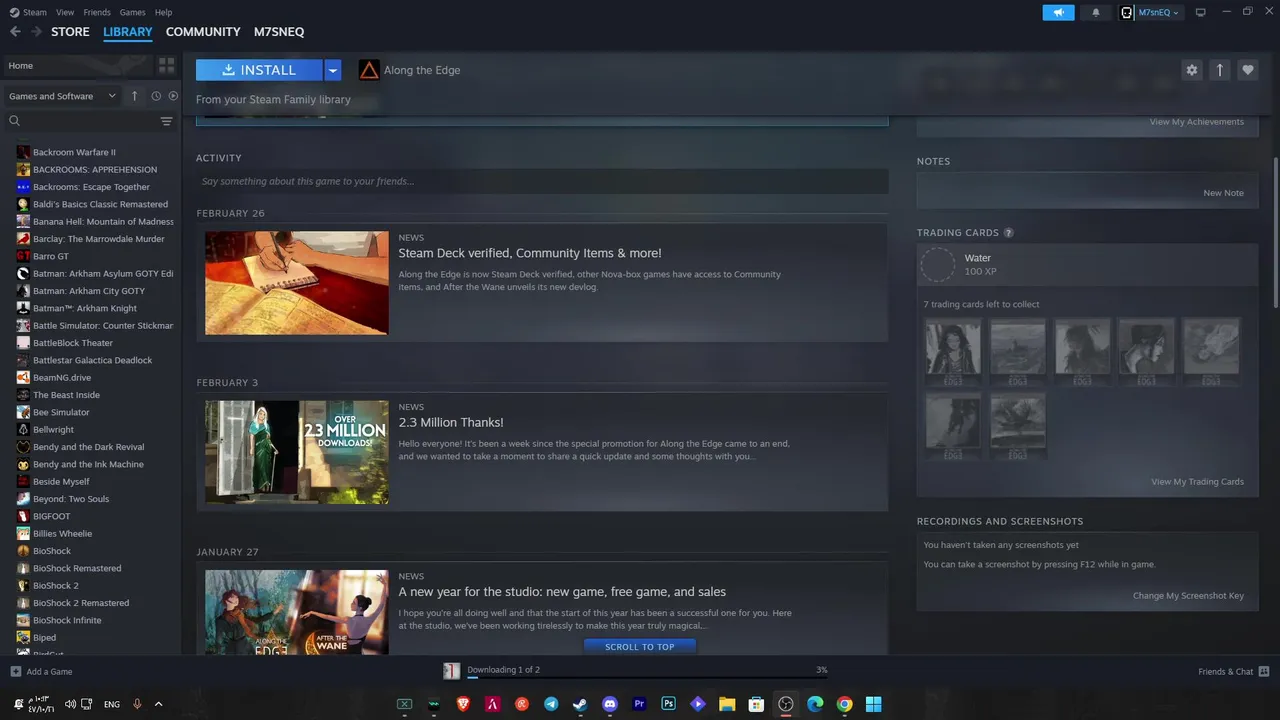
Task: Open the M7SNEQ profile tab
Action: pos(279,32)
